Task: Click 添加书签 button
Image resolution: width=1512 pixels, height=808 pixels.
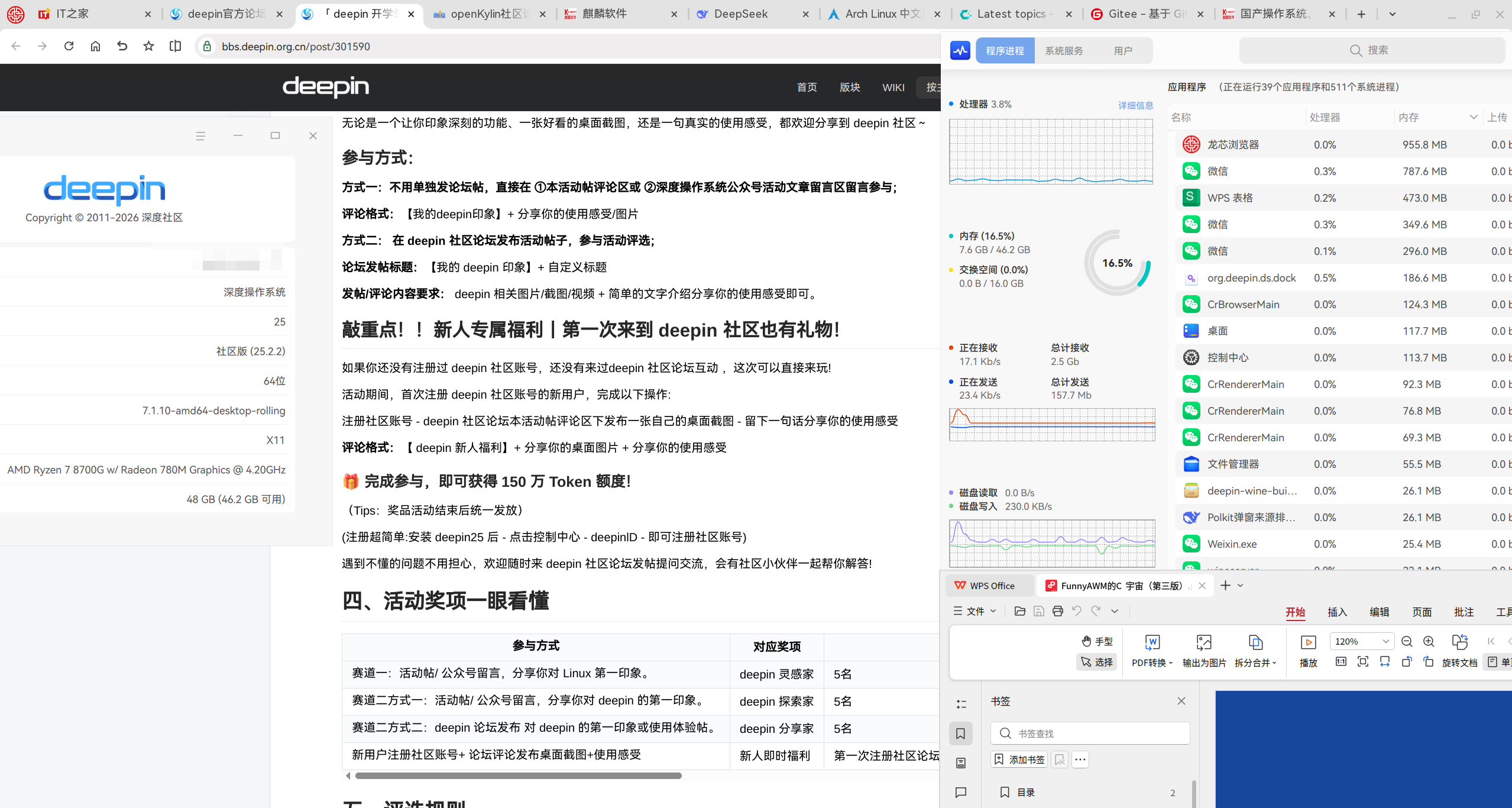Action: click(1019, 759)
